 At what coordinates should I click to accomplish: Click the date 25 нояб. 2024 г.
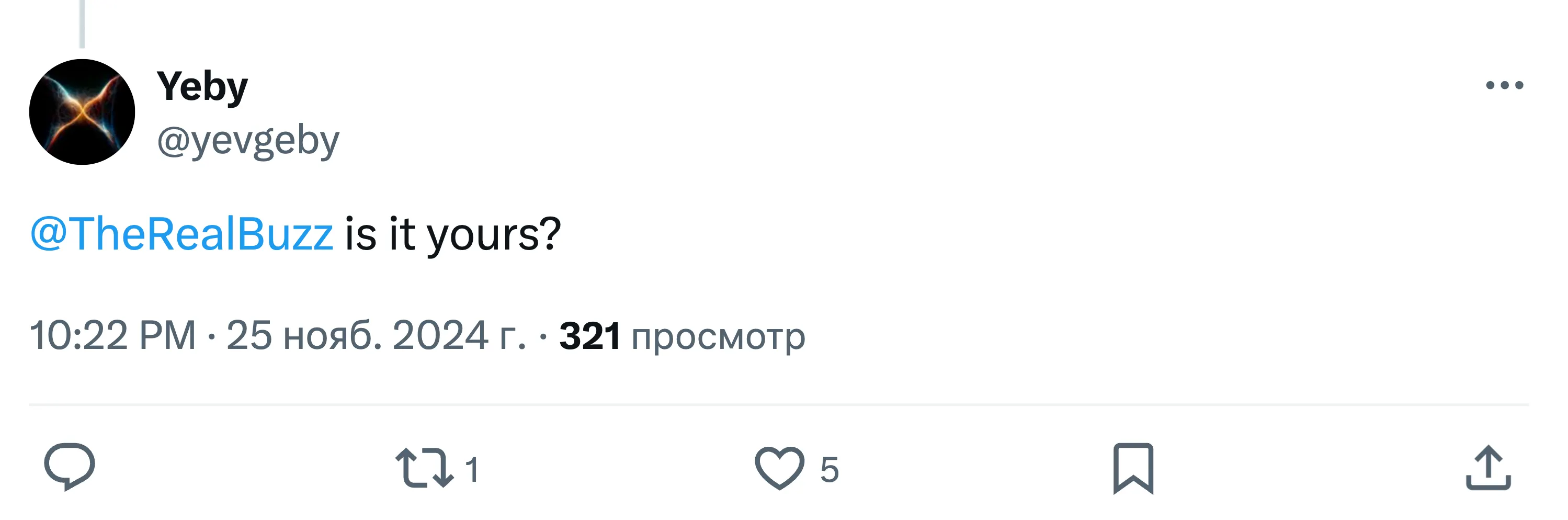click(x=376, y=335)
